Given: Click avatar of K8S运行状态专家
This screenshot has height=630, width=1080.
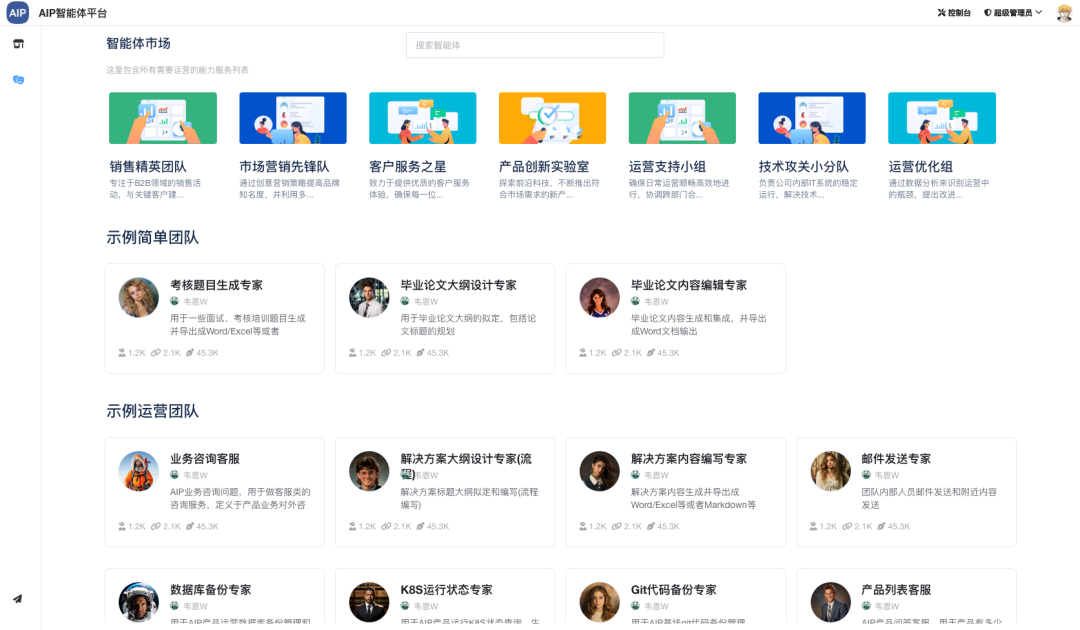Looking at the screenshot, I should 369,602.
